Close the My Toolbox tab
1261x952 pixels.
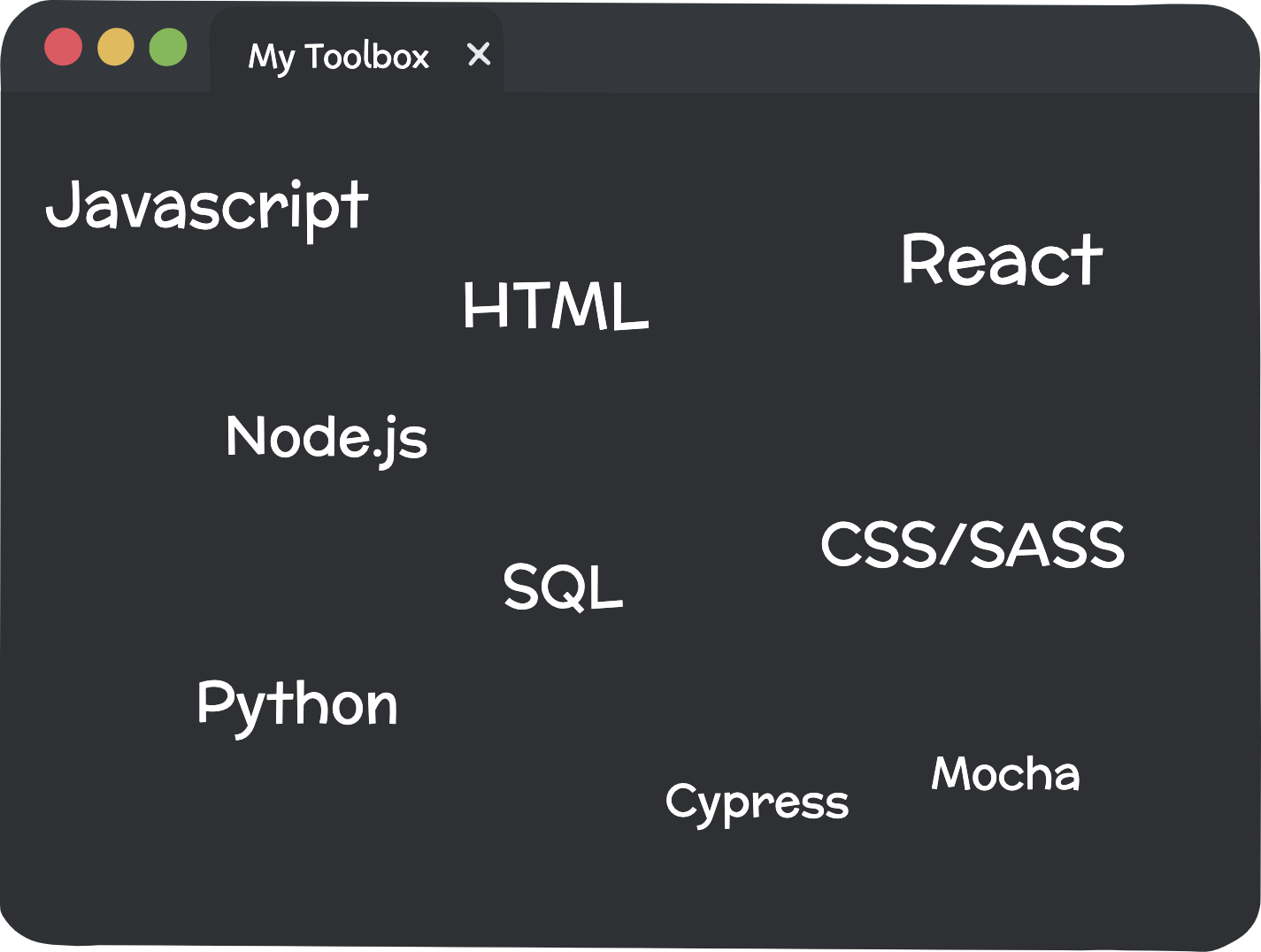click(x=479, y=55)
